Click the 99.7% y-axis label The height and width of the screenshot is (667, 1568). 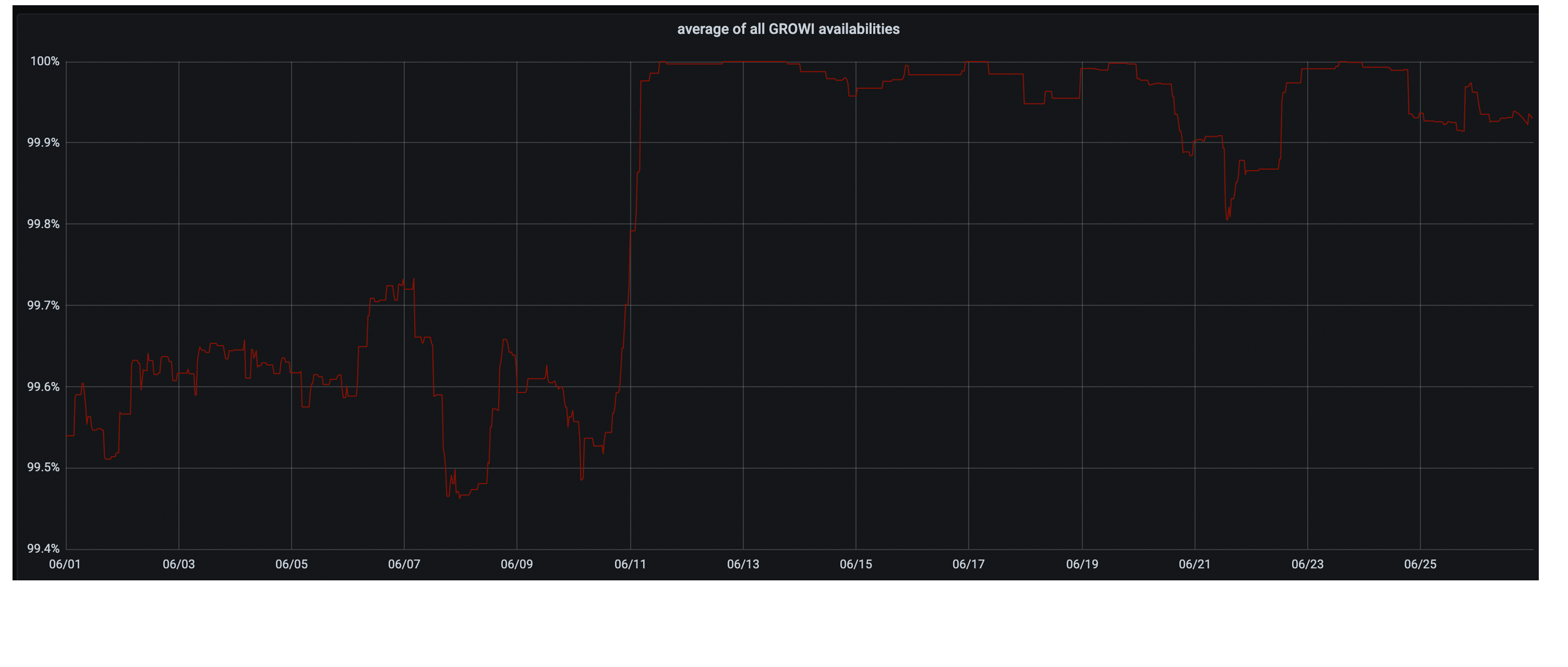click(x=43, y=305)
